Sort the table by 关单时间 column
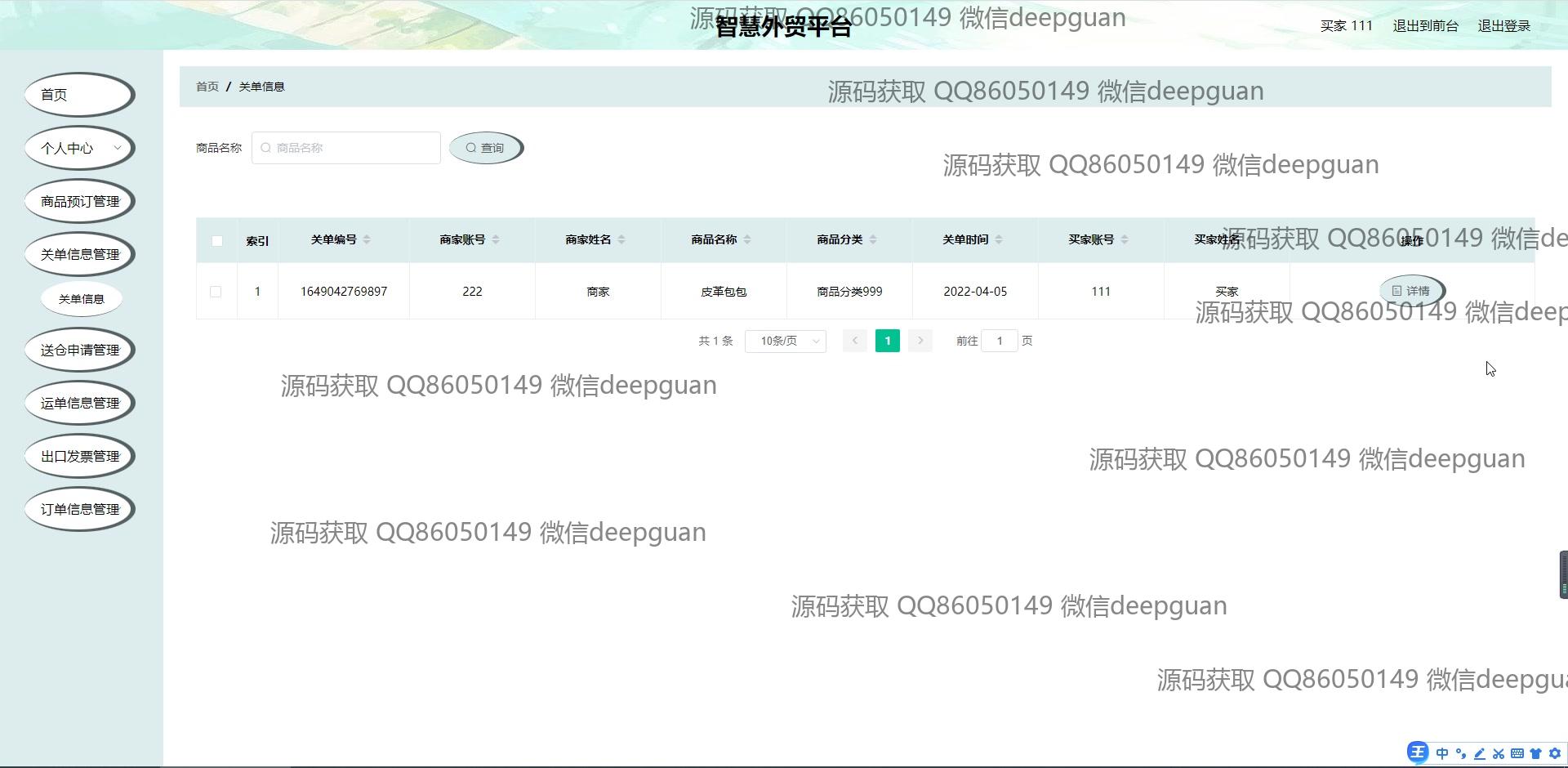This screenshot has width=1568, height=768. click(x=999, y=239)
